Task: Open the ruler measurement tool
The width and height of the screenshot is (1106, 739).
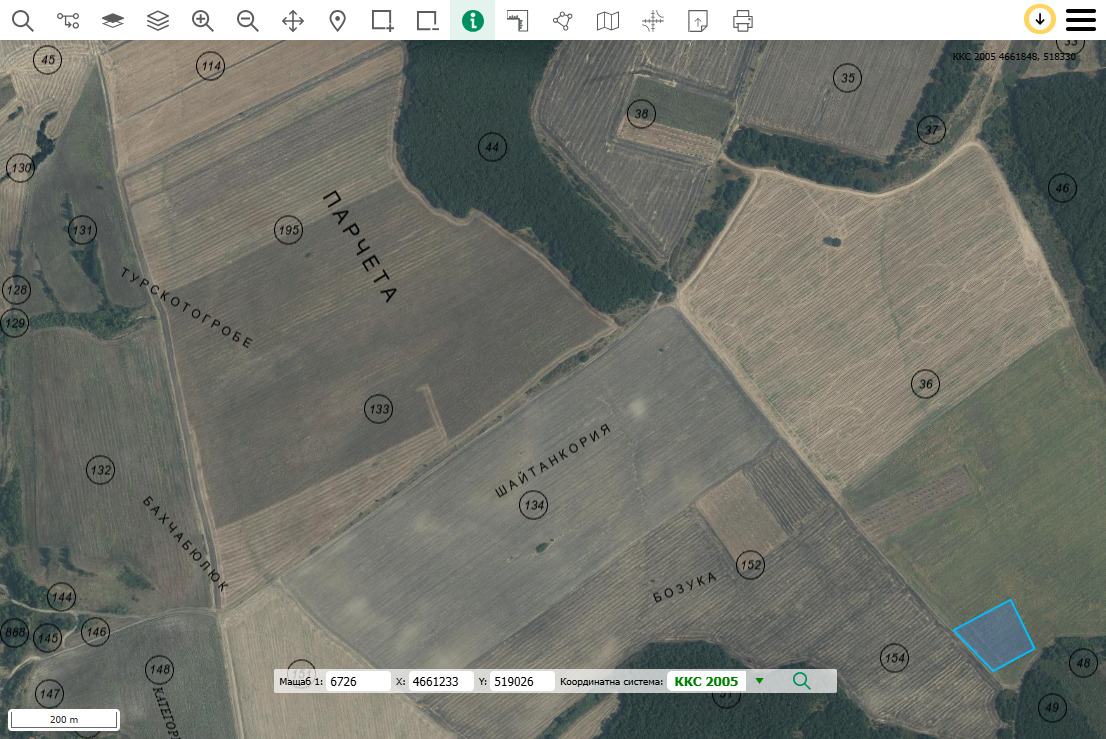Action: tap(517, 20)
